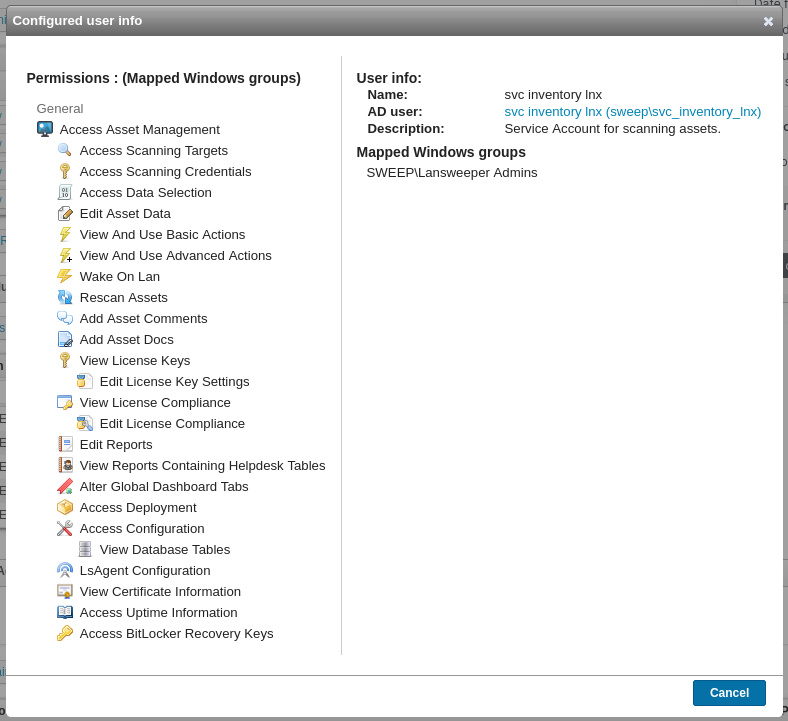Image resolution: width=788 pixels, height=721 pixels.
Task: Select the View Certificate Information label
Action: (160, 592)
